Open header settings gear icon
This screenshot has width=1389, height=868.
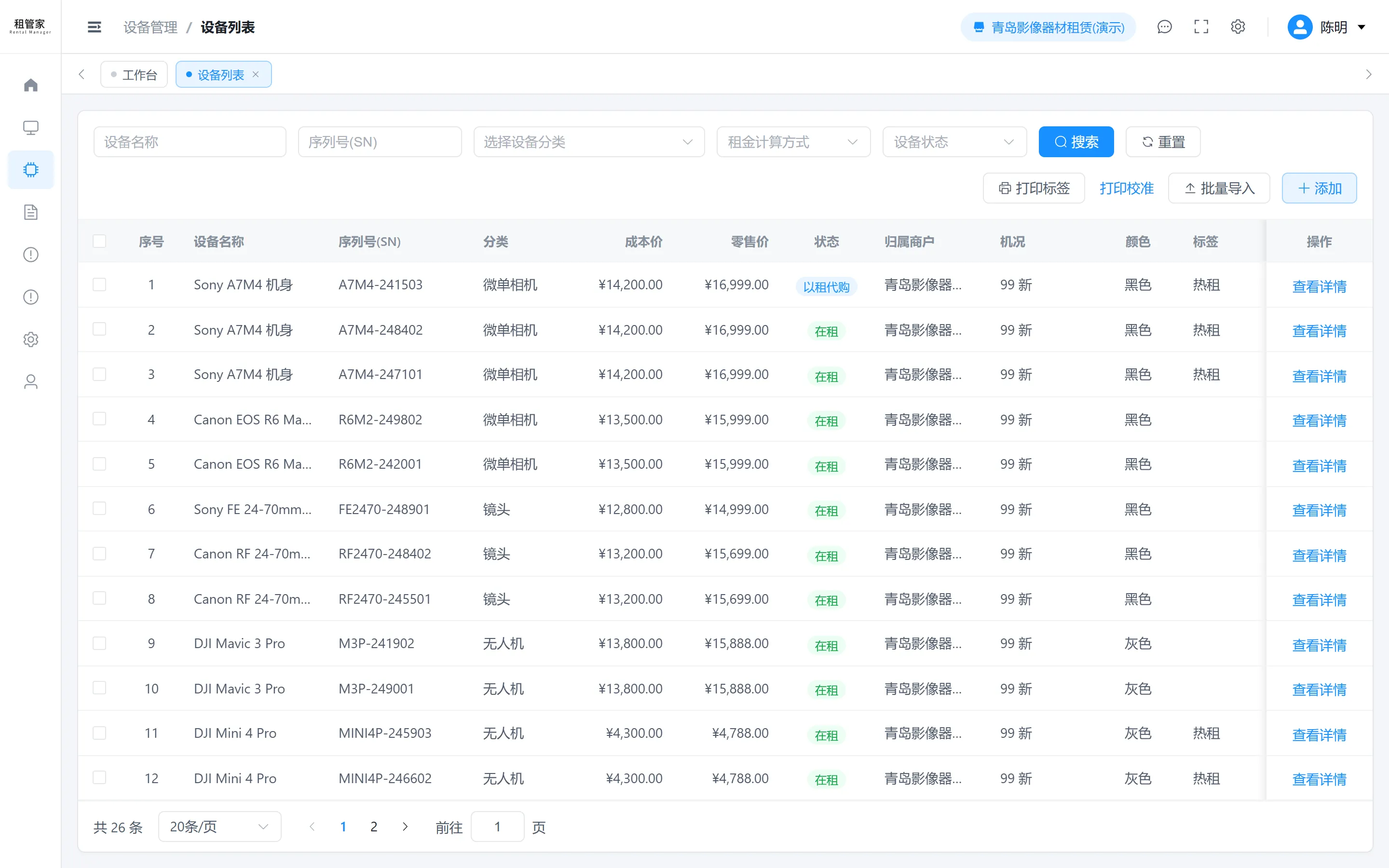[1238, 27]
